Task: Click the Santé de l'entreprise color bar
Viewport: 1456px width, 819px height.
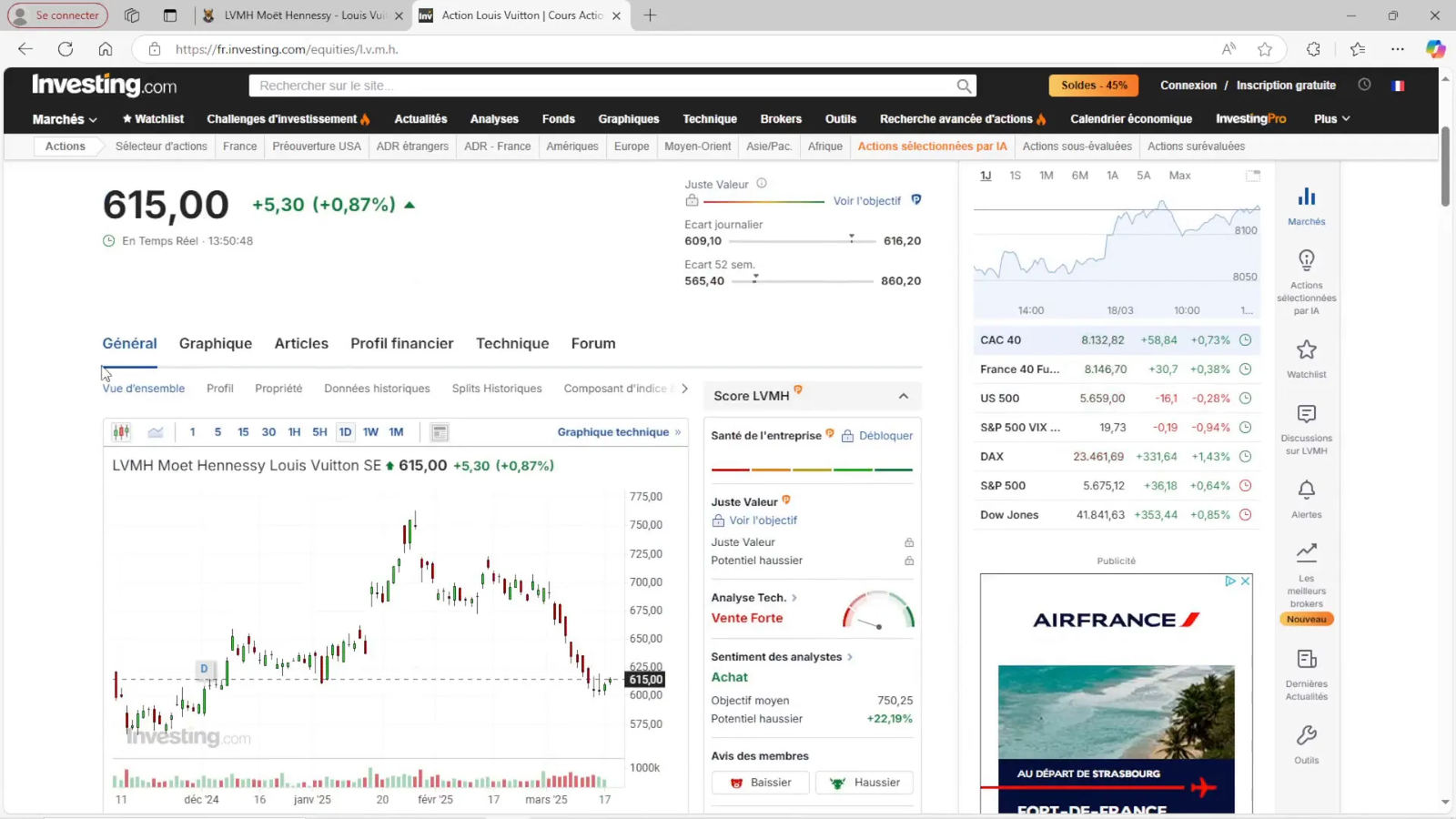Action: [812, 470]
